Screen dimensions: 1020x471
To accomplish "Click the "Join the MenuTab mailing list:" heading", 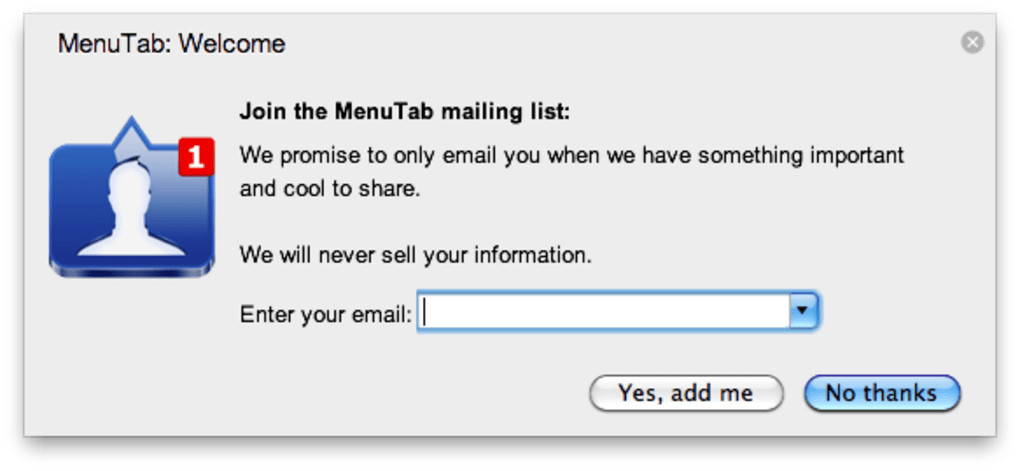I will (x=404, y=111).
